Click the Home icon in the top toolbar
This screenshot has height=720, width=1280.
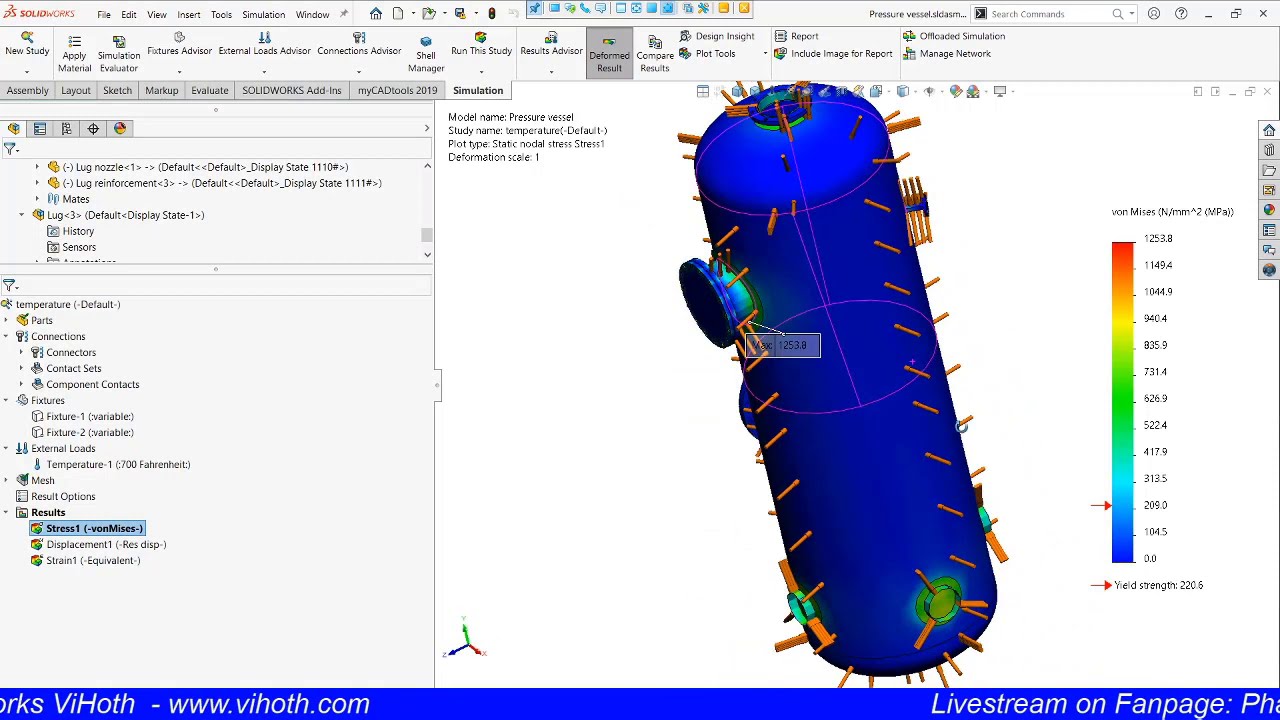(375, 13)
